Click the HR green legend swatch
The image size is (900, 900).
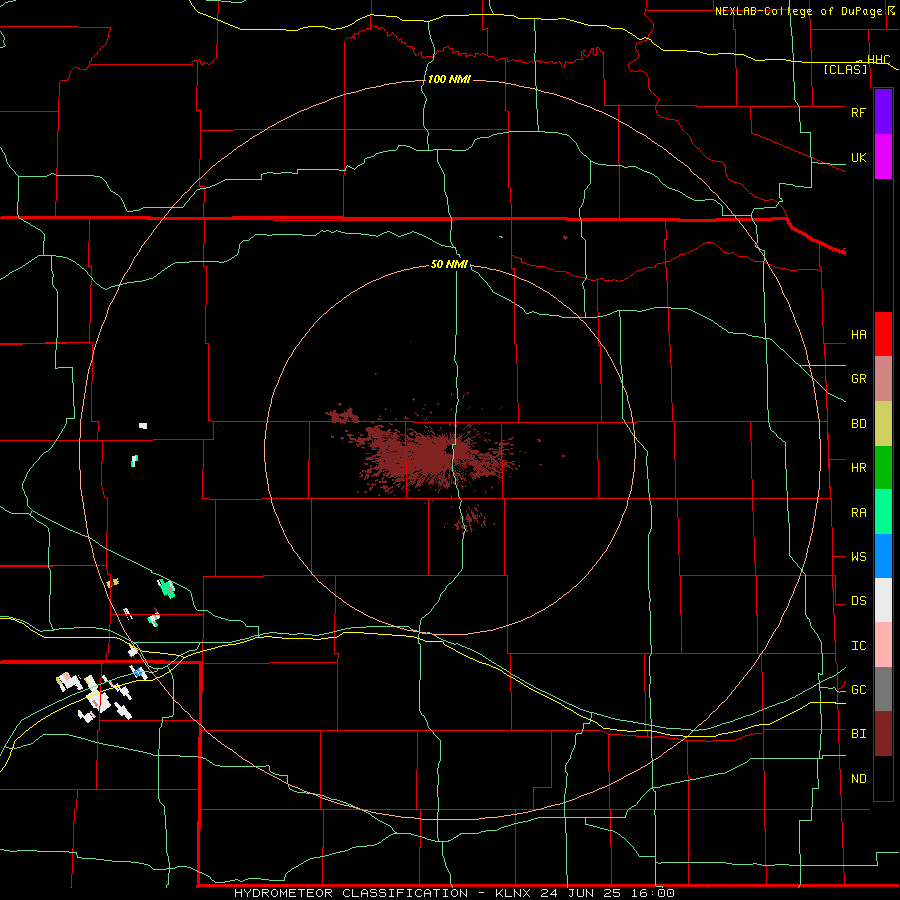click(x=883, y=468)
